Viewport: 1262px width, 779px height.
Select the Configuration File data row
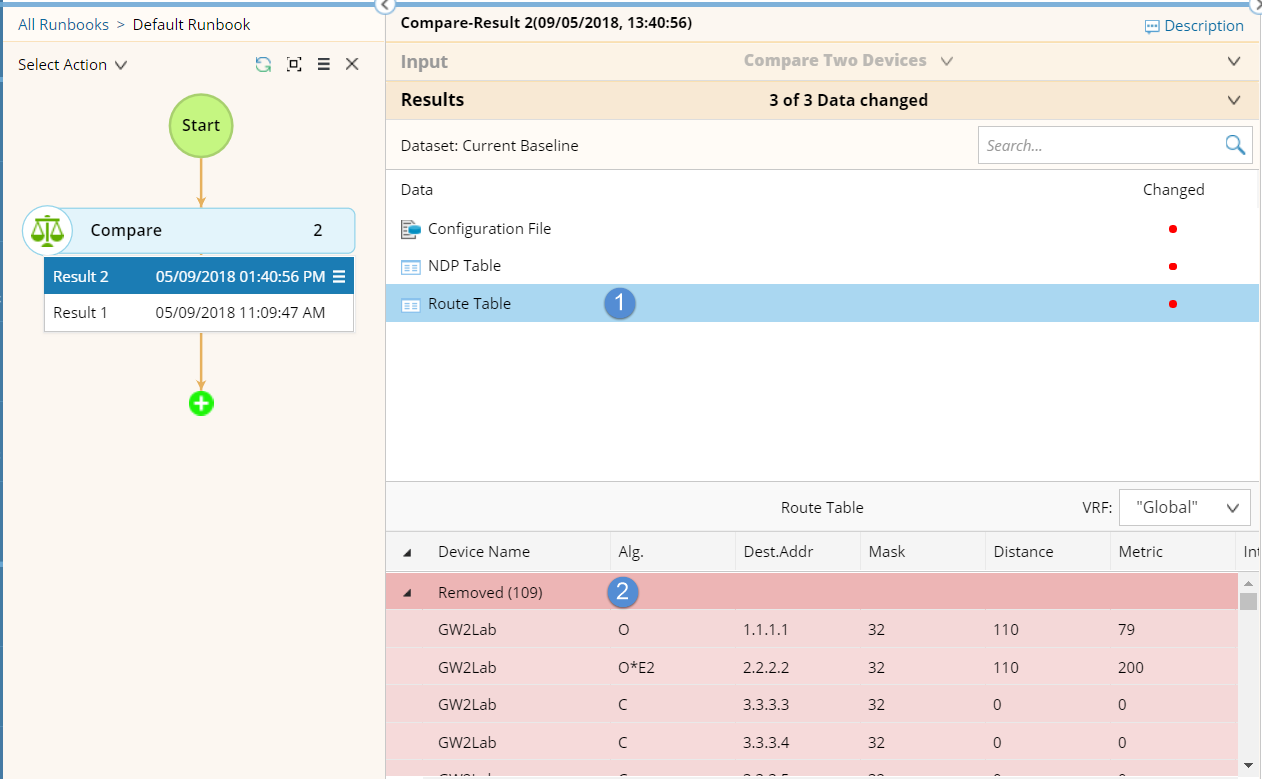[x=489, y=229]
